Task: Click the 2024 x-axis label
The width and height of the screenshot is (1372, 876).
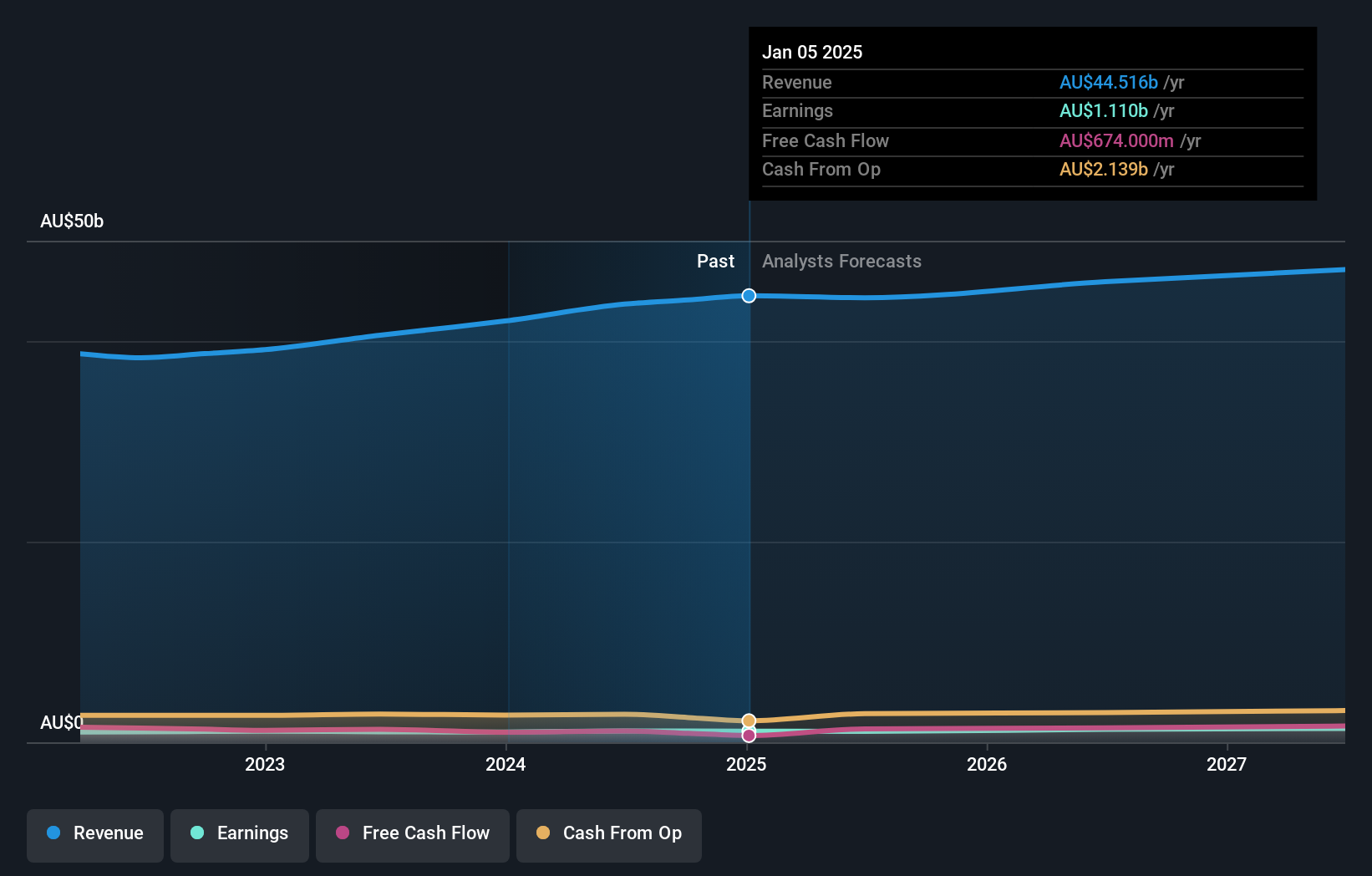Action: tap(506, 764)
